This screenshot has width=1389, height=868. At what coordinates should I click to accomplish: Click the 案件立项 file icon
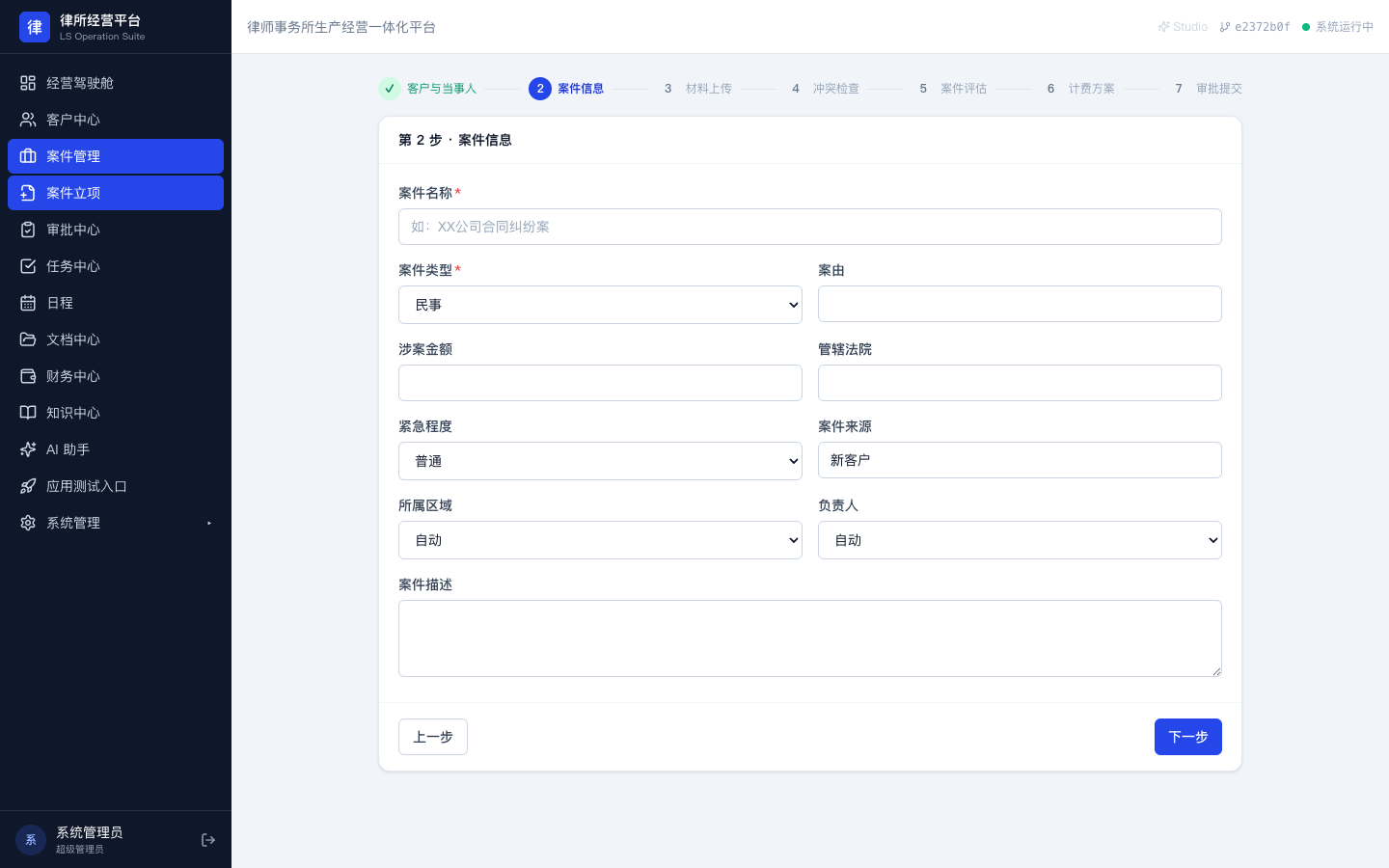coord(28,193)
